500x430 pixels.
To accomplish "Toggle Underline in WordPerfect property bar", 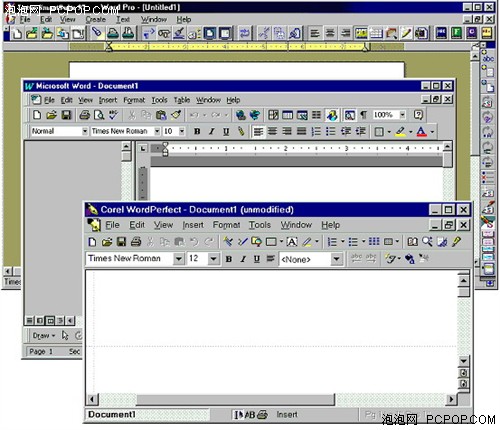I will point(257,259).
